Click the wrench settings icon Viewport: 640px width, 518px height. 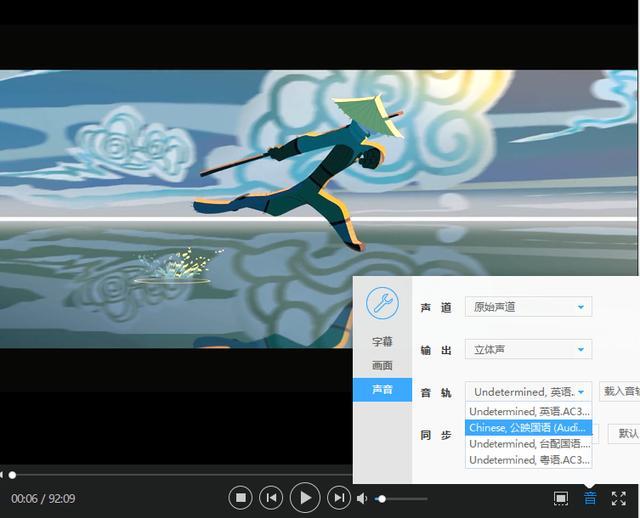[382, 303]
